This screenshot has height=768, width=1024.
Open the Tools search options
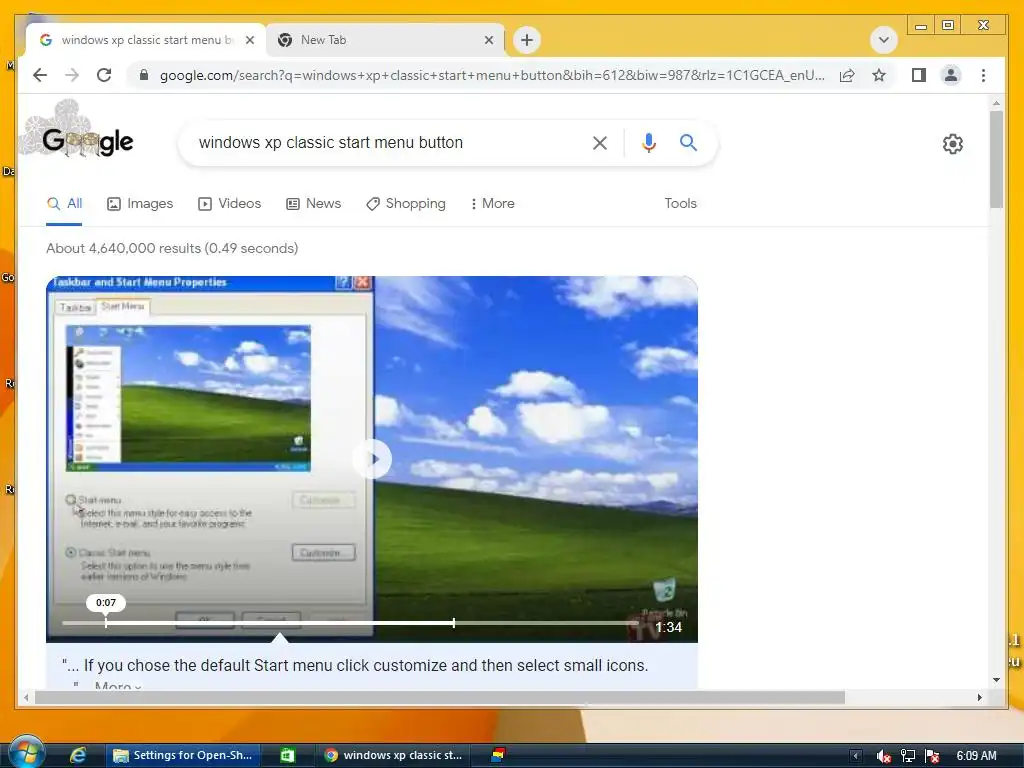pos(680,204)
